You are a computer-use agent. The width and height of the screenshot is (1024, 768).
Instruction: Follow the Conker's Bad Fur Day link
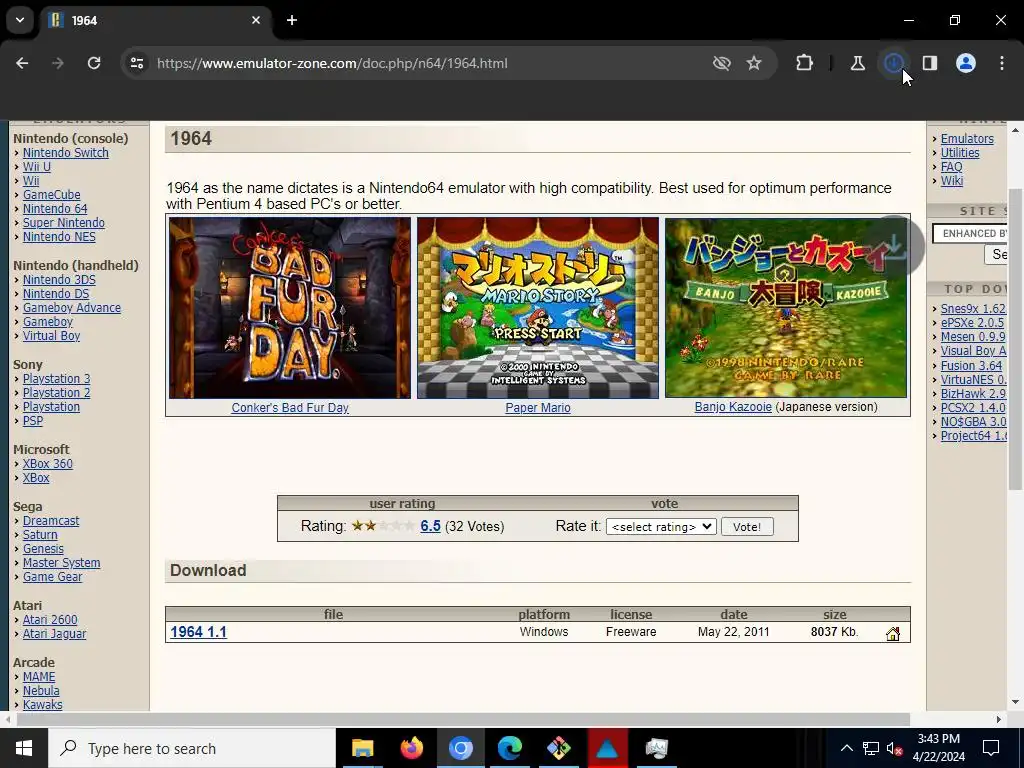click(x=290, y=408)
